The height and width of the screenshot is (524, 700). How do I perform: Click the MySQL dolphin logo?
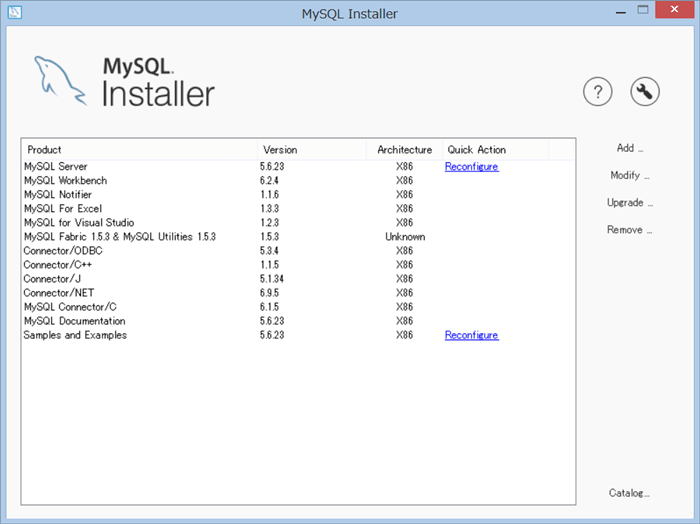tap(59, 81)
